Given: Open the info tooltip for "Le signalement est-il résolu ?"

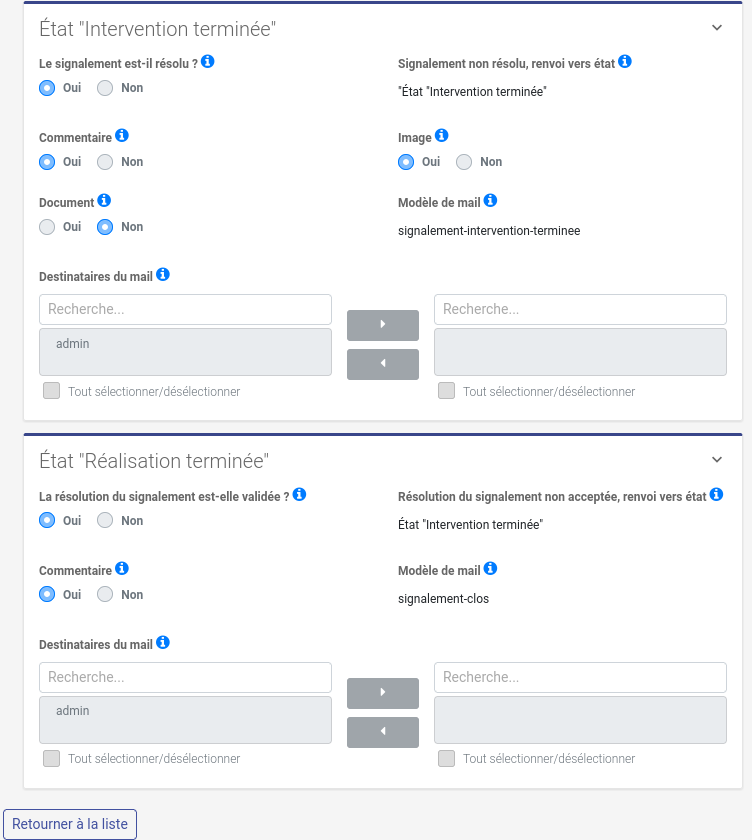Looking at the screenshot, I should pyautogui.click(x=207, y=61).
